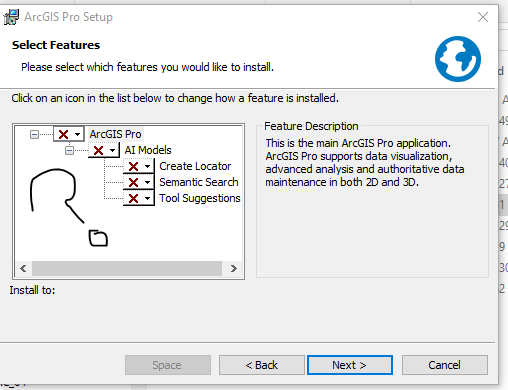Cancel the ArcGIS Pro setup

pyautogui.click(x=445, y=365)
